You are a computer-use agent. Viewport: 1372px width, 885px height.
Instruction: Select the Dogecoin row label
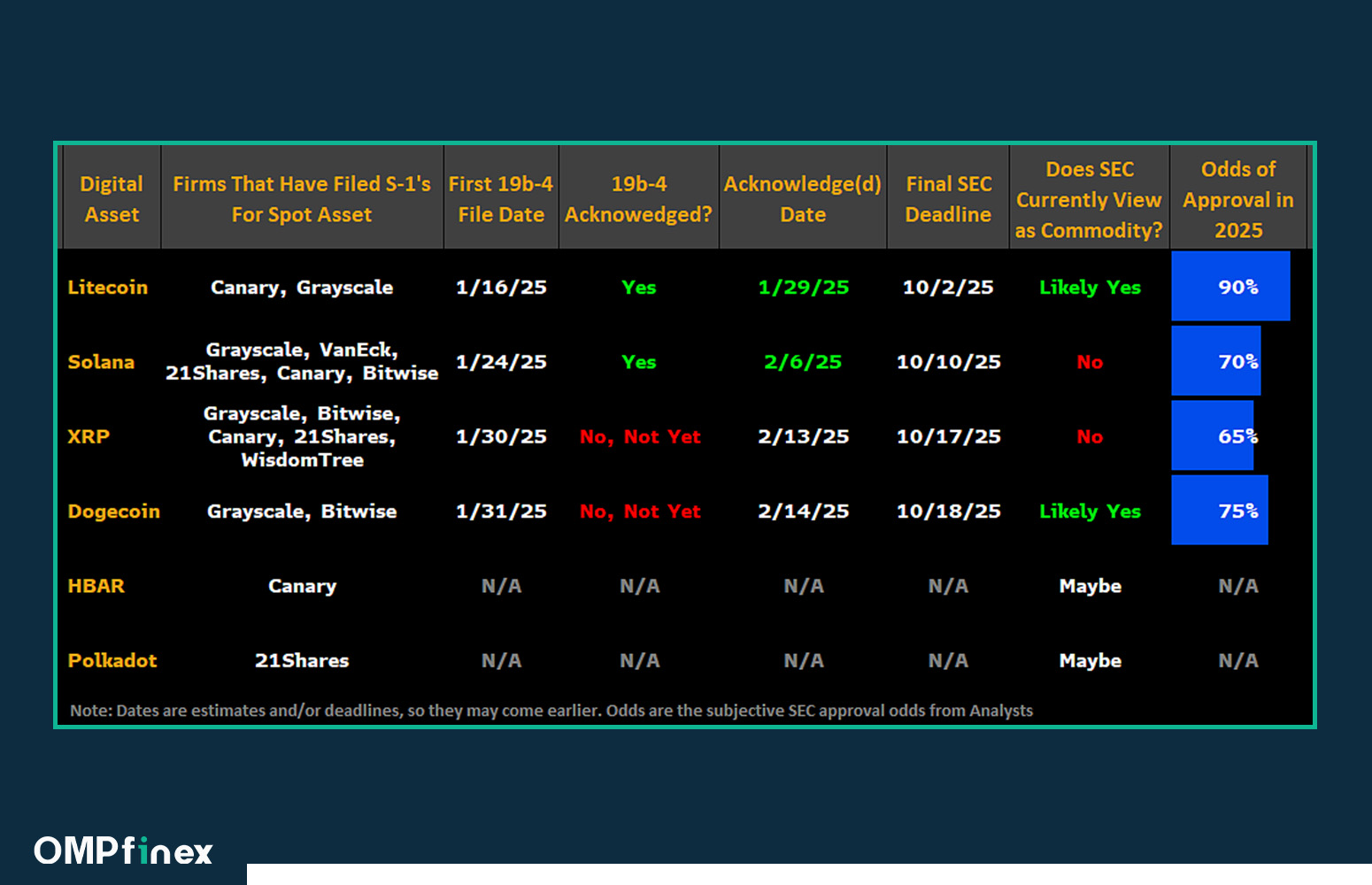114,512
